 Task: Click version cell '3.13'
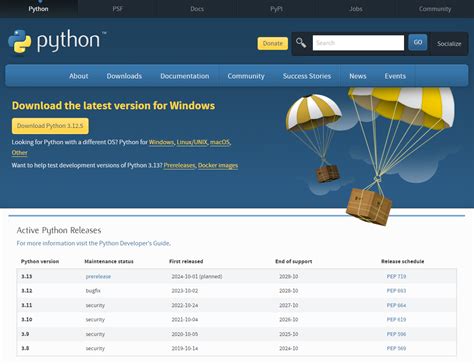pyautogui.click(x=27, y=276)
